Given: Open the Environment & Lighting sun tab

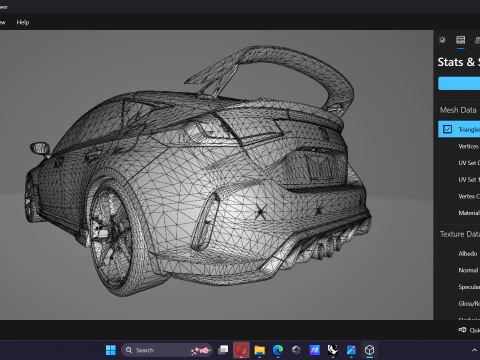Looking at the screenshot, I should (442, 40).
